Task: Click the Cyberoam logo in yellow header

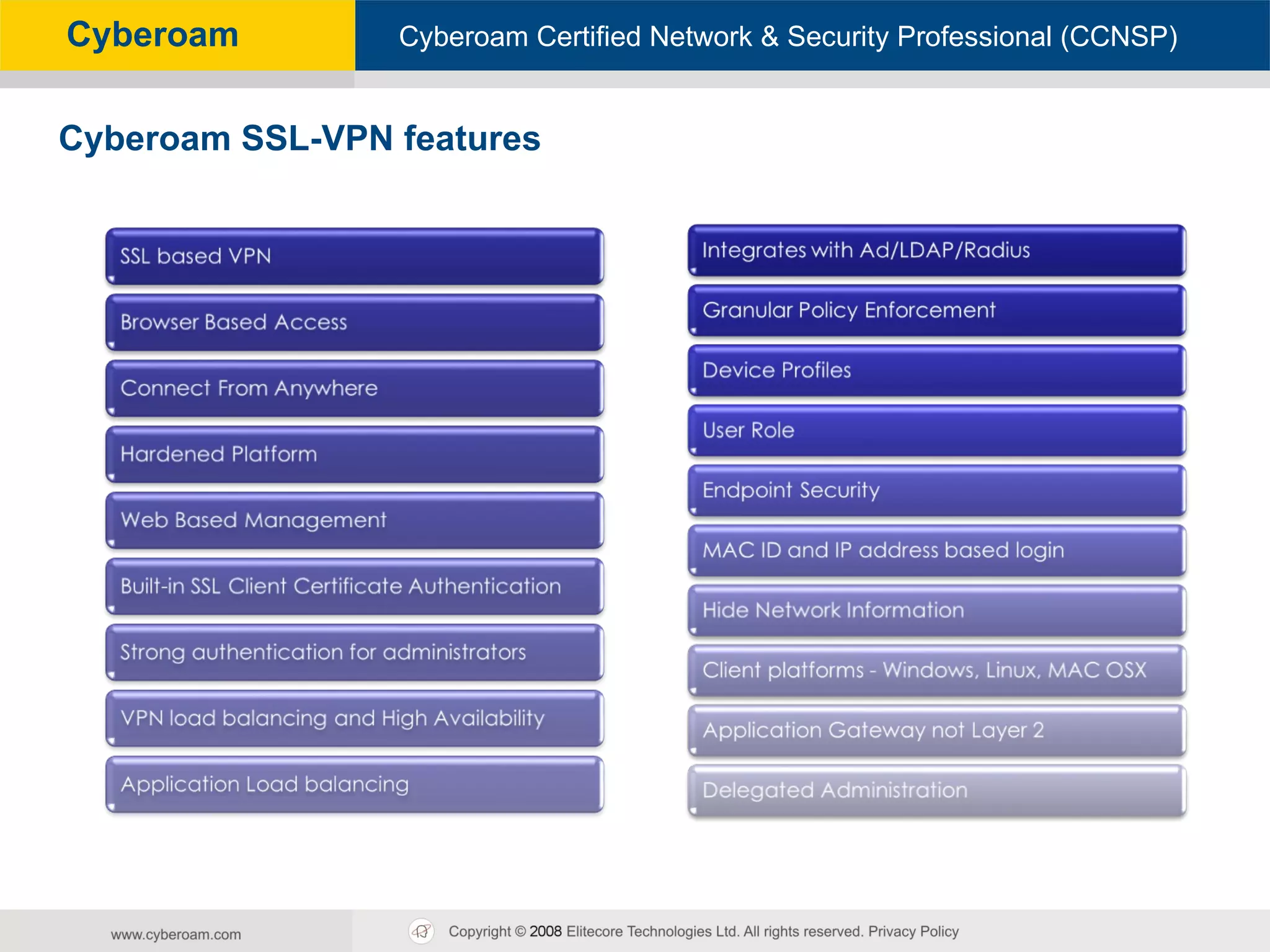Action: (153, 35)
